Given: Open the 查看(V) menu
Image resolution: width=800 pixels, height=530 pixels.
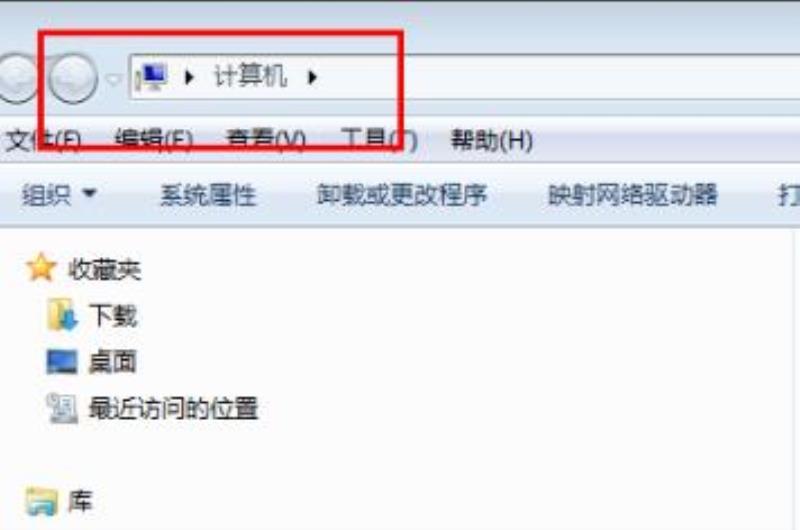Looking at the screenshot, I should coord(266,140).
